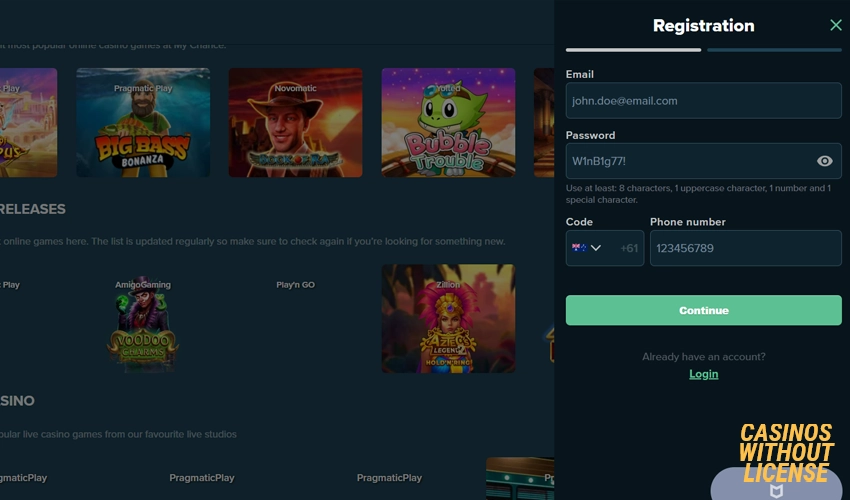
Task: Click the first registration step progress bar
Action: pyautogui.click(x=633, y=50)
